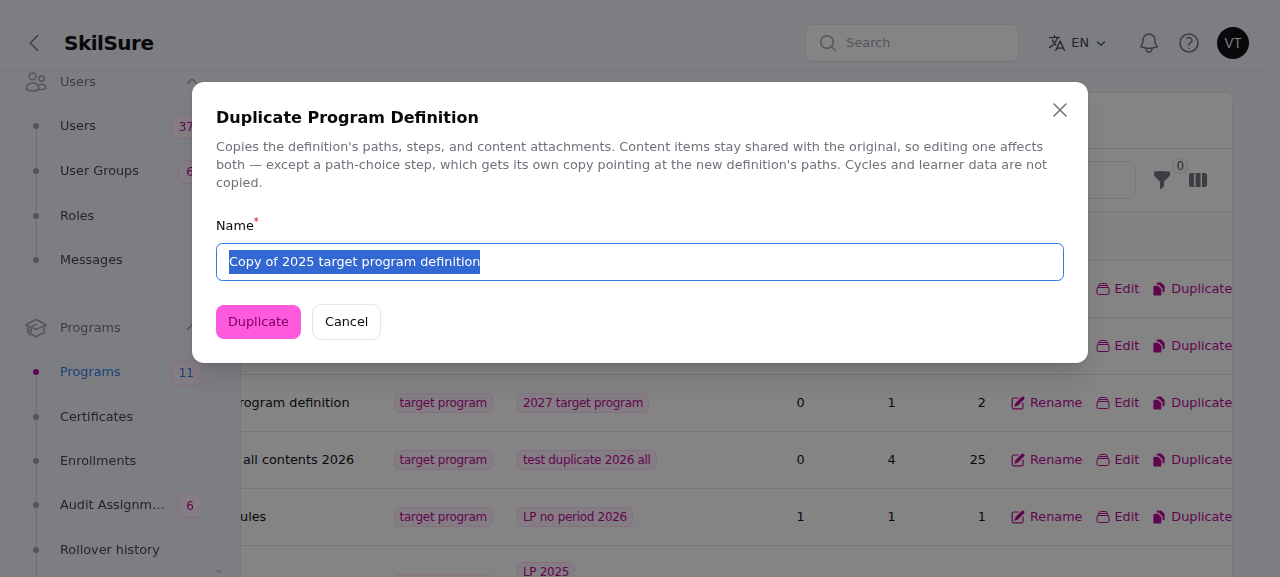Open Roles in sidebar
This screenshot has height=577, width=1280.
tap(77, 216)
